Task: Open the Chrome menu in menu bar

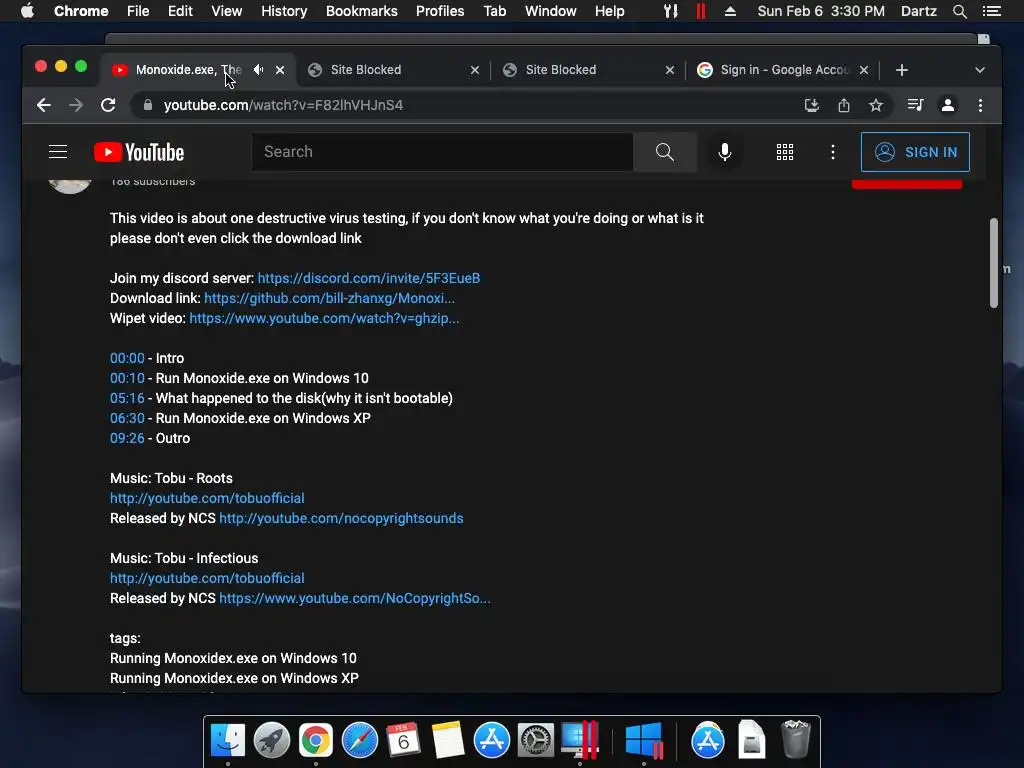Action: [x=81, y=11]
